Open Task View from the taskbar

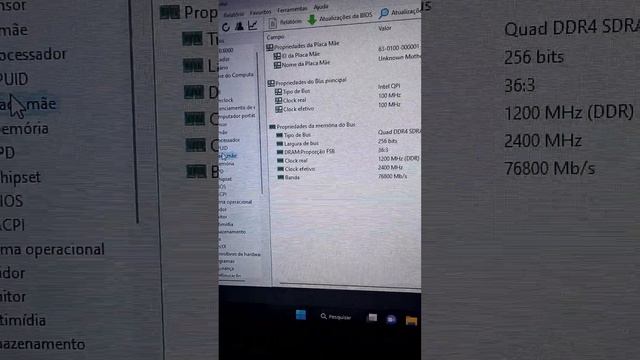pos(372,318)
